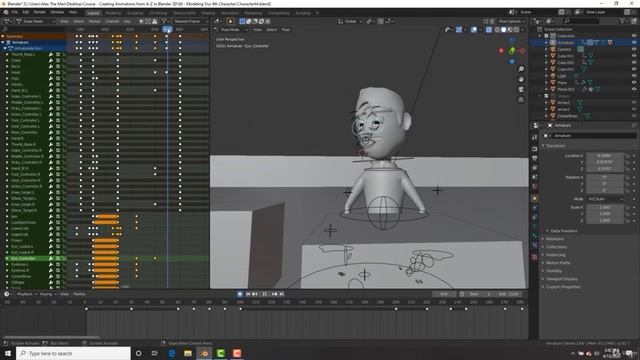
Task: Toggle perspective/orthographic grid icon
Action: coord(521,100)
